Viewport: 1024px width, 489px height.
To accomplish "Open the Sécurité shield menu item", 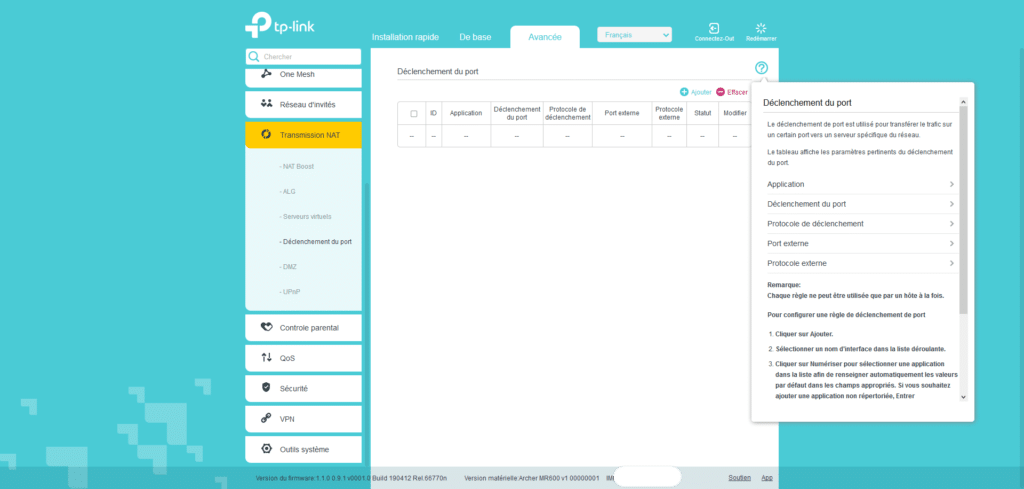I will 303,388.
